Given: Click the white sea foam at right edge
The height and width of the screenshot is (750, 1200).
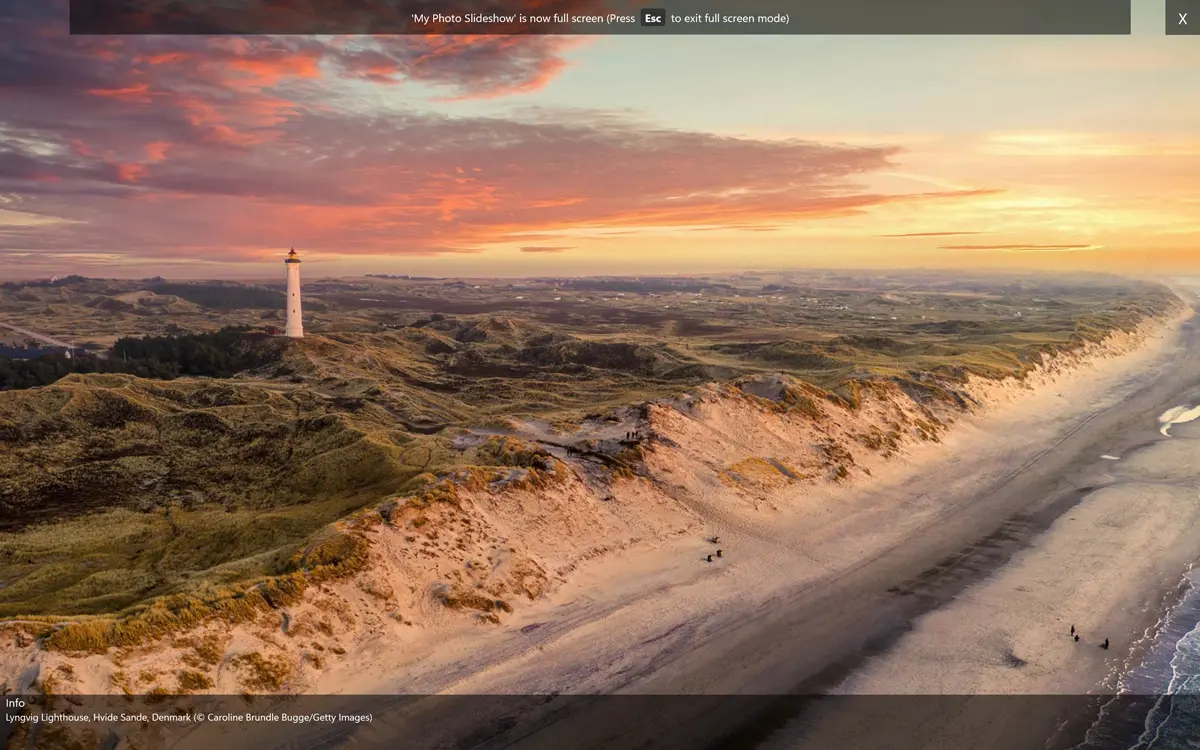Looking at the screenshot, I should [x=1177, y=417].
